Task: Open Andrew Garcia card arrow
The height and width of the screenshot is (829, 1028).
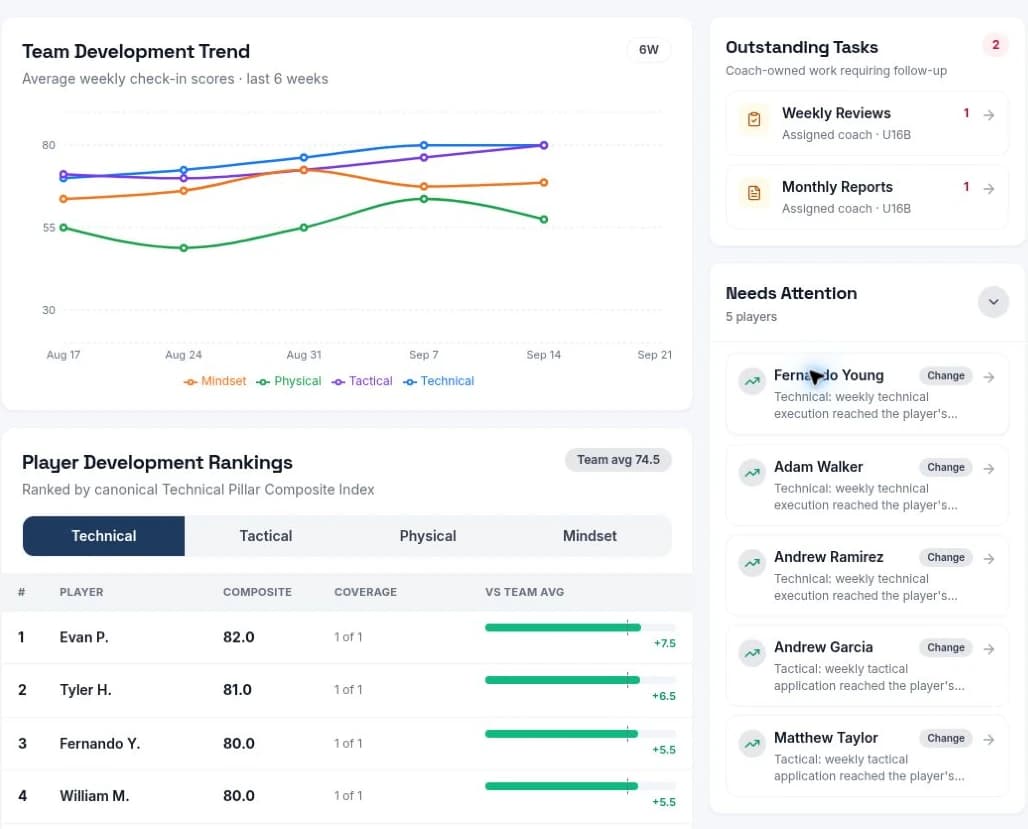Action: point(989,649)
